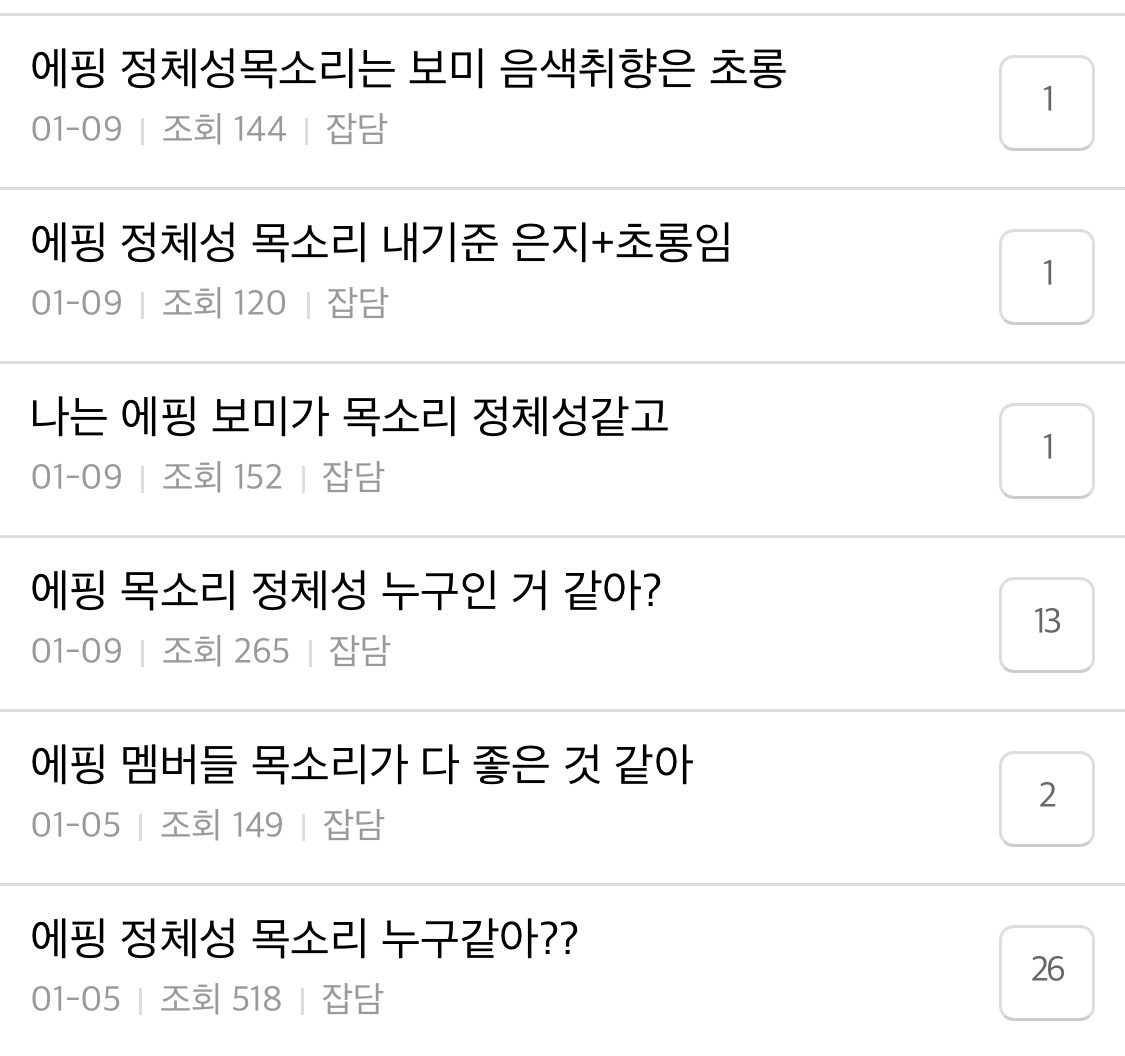This screenshot has height=1056, width=1125.
Task: Click comment count 1 on 은지+초롱임 post
Action: 1046,276
